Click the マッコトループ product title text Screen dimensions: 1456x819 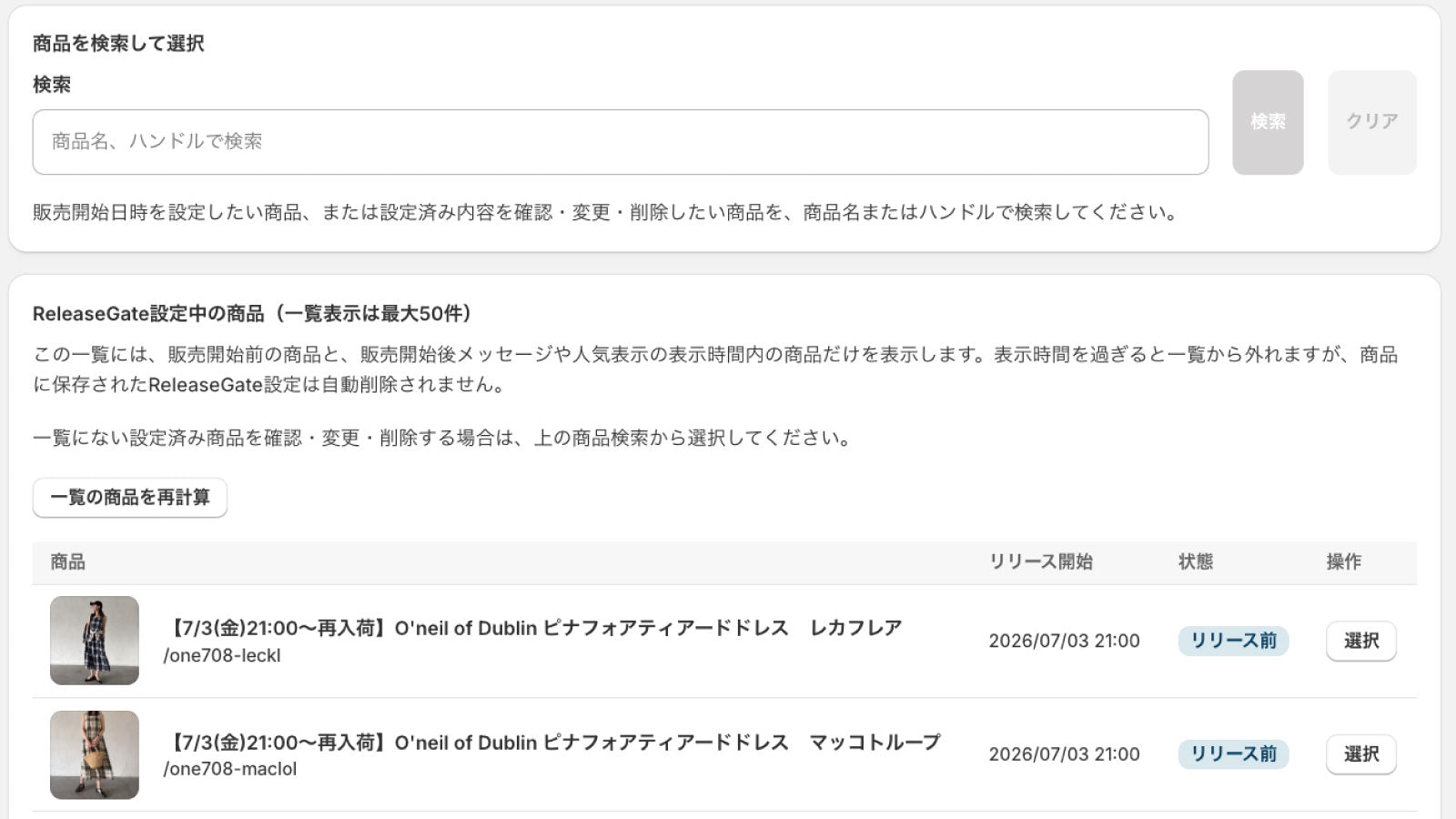[551, 743]
